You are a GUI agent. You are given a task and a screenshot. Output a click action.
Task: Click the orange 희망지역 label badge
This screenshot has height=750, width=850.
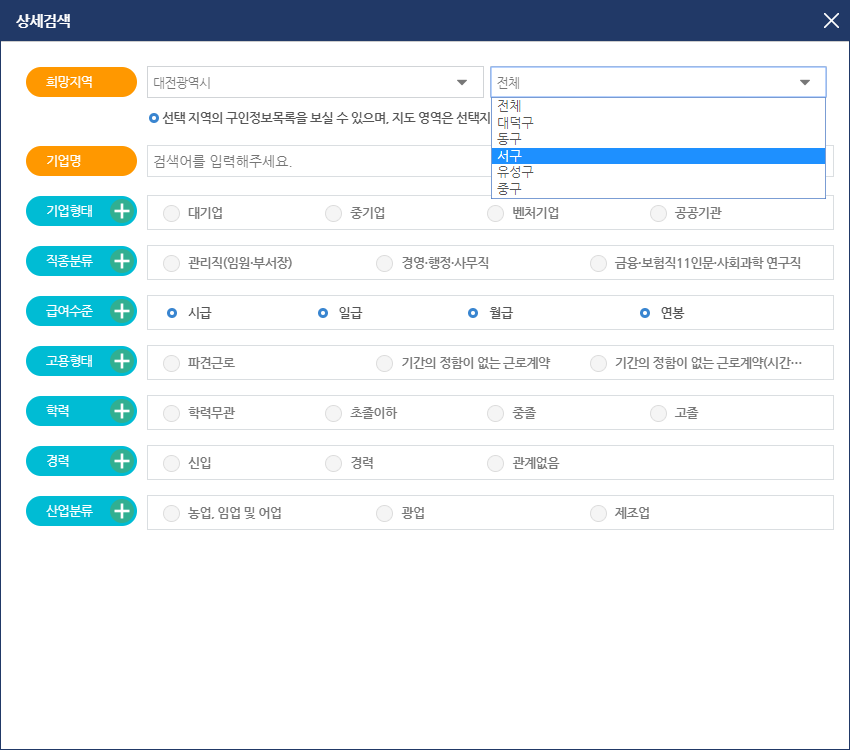[80, 82]
